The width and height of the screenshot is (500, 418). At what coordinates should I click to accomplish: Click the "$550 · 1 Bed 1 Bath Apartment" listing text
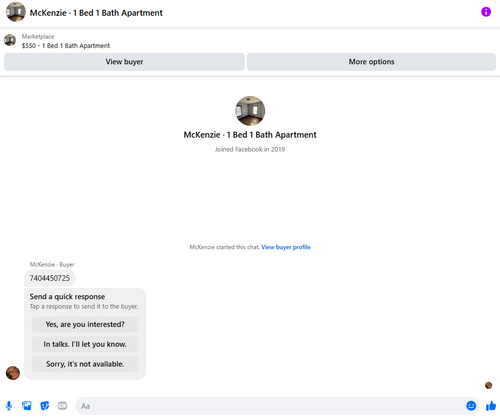click(66, 46)
